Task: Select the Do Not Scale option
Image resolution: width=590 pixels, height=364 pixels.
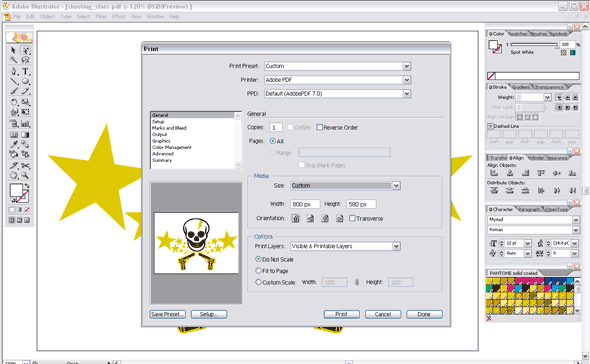Action: (x=258, y=259)
